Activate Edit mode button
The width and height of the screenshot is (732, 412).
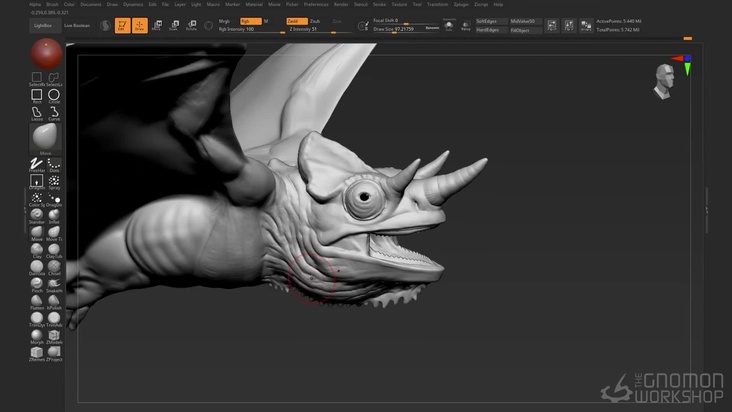[122, 25]
